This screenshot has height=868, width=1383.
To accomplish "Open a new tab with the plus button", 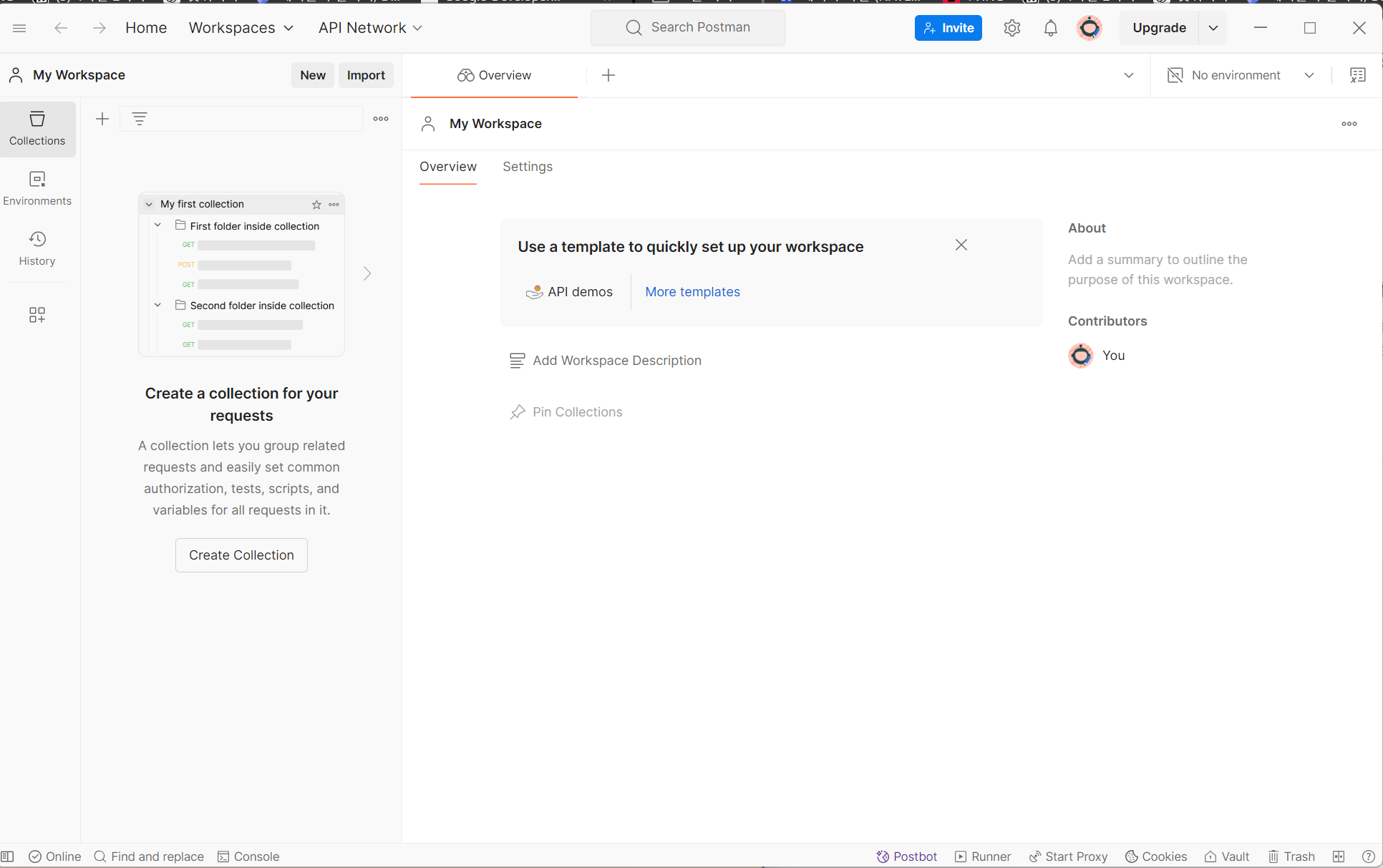I will pos(608,75).
